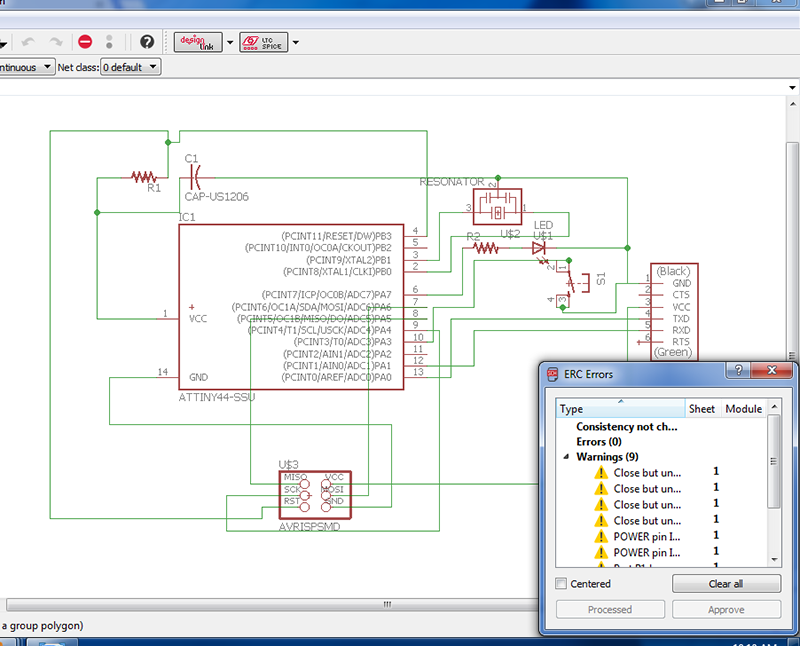800x646 pixels.
Task: Click the resistor R2 symbol
Action: pos(486,248)
